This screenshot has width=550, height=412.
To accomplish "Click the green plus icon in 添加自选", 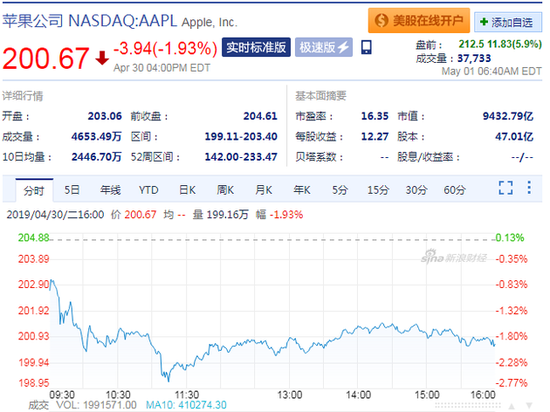I will (484, 22).
